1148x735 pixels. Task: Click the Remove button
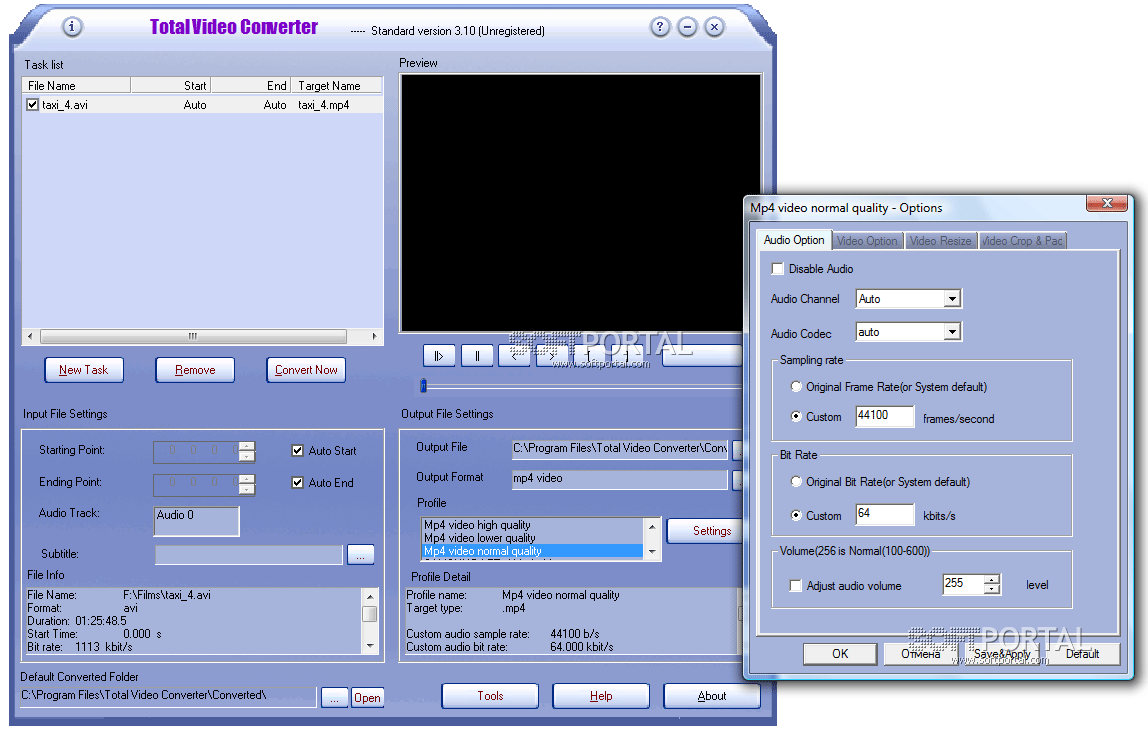[x=195, y=370]
